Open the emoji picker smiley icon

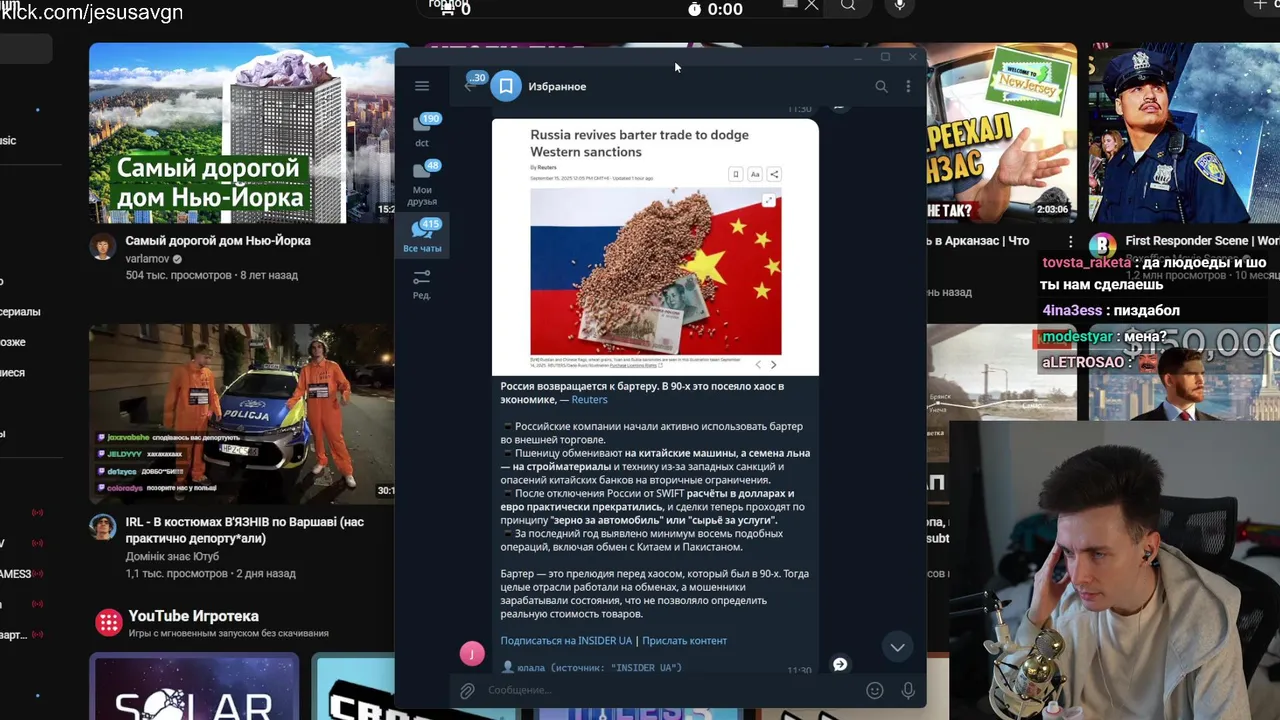[875, 690]
